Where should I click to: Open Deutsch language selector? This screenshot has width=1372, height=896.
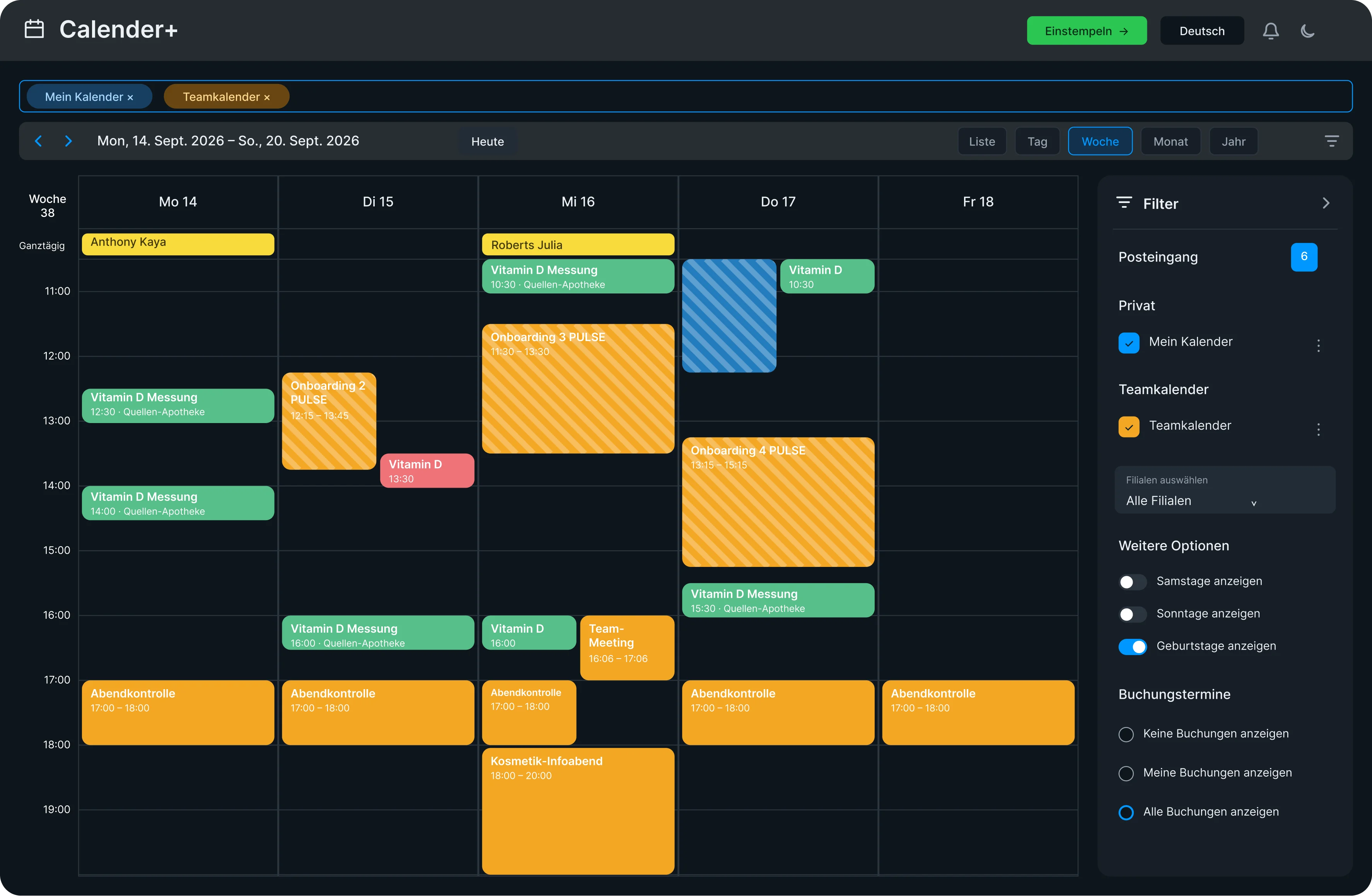[x=1202, y=31]
